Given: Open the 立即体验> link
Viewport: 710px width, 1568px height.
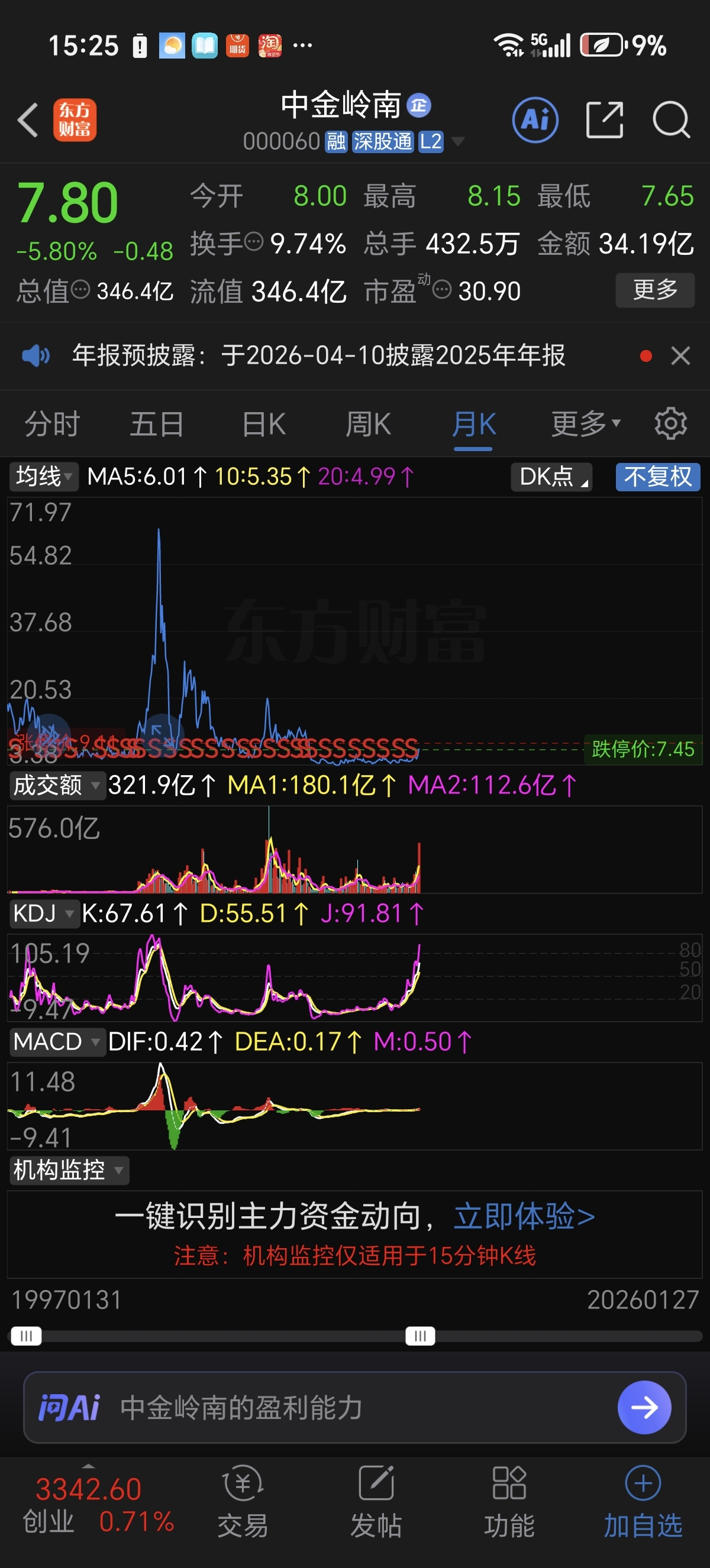Looking at the screenshot, I should click(524, 1217).
